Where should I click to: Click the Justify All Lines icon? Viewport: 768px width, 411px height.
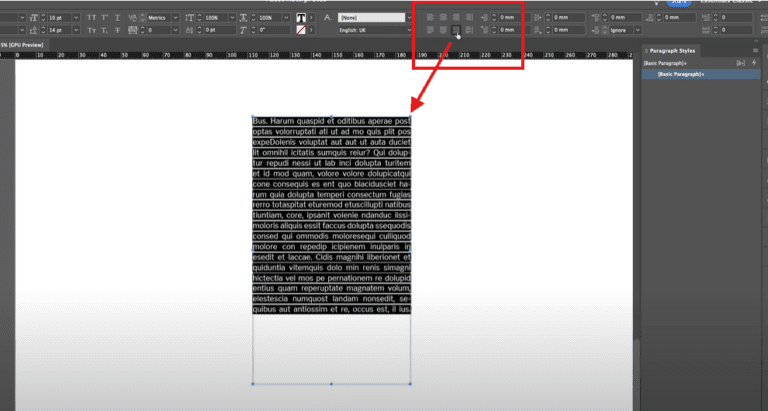[457, 31]
